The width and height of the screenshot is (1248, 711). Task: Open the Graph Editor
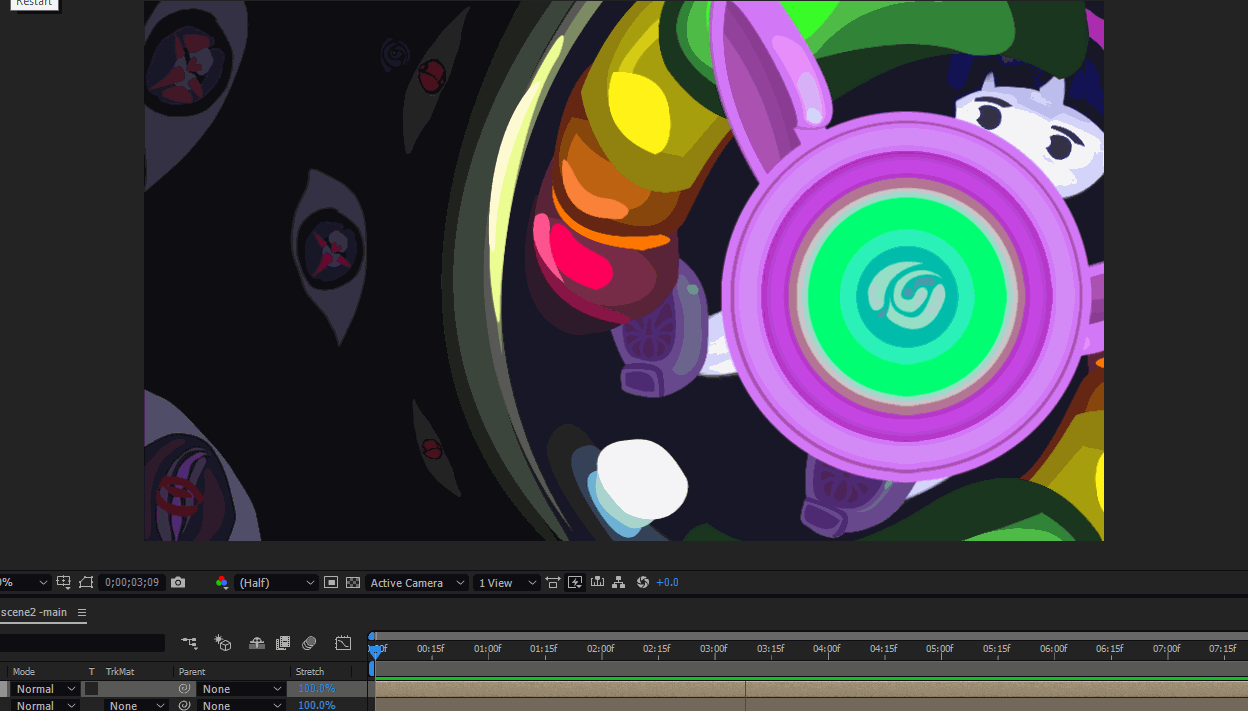[343, 643]
